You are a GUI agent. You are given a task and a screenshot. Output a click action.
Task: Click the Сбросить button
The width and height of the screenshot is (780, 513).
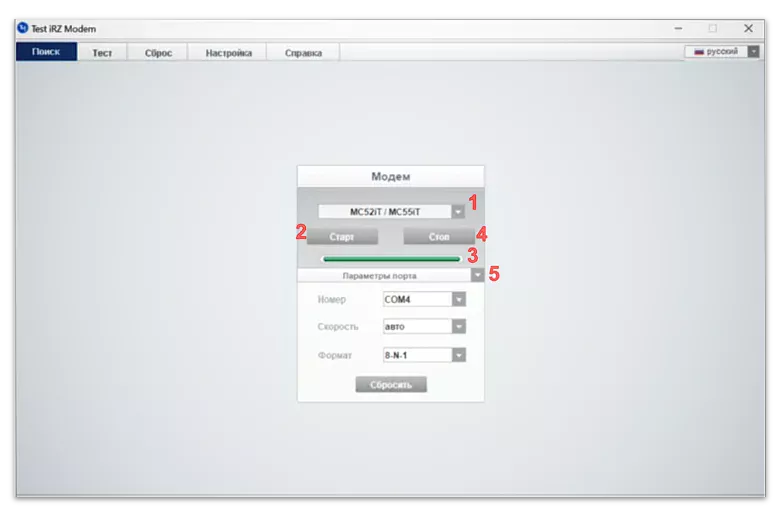[x=391, y=384]
